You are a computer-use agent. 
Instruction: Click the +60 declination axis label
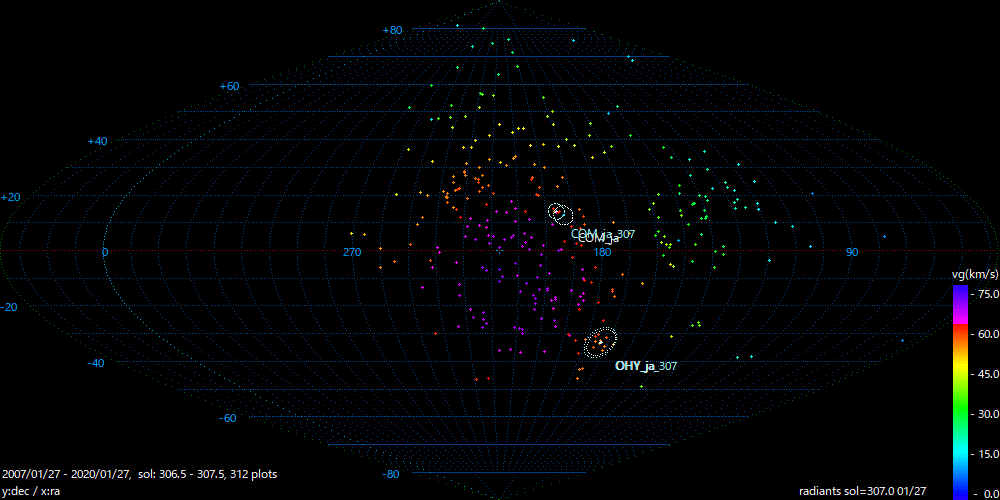pos(229,87)
